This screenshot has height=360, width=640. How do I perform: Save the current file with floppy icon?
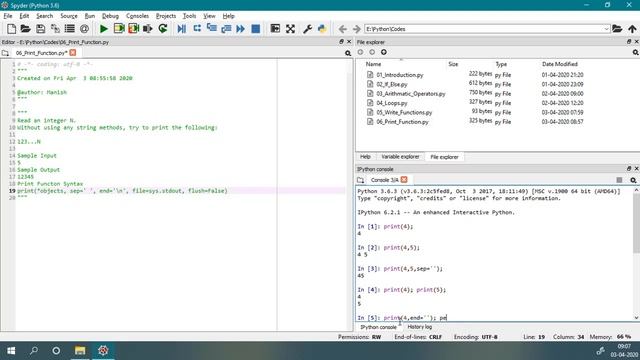coord(40,29)
